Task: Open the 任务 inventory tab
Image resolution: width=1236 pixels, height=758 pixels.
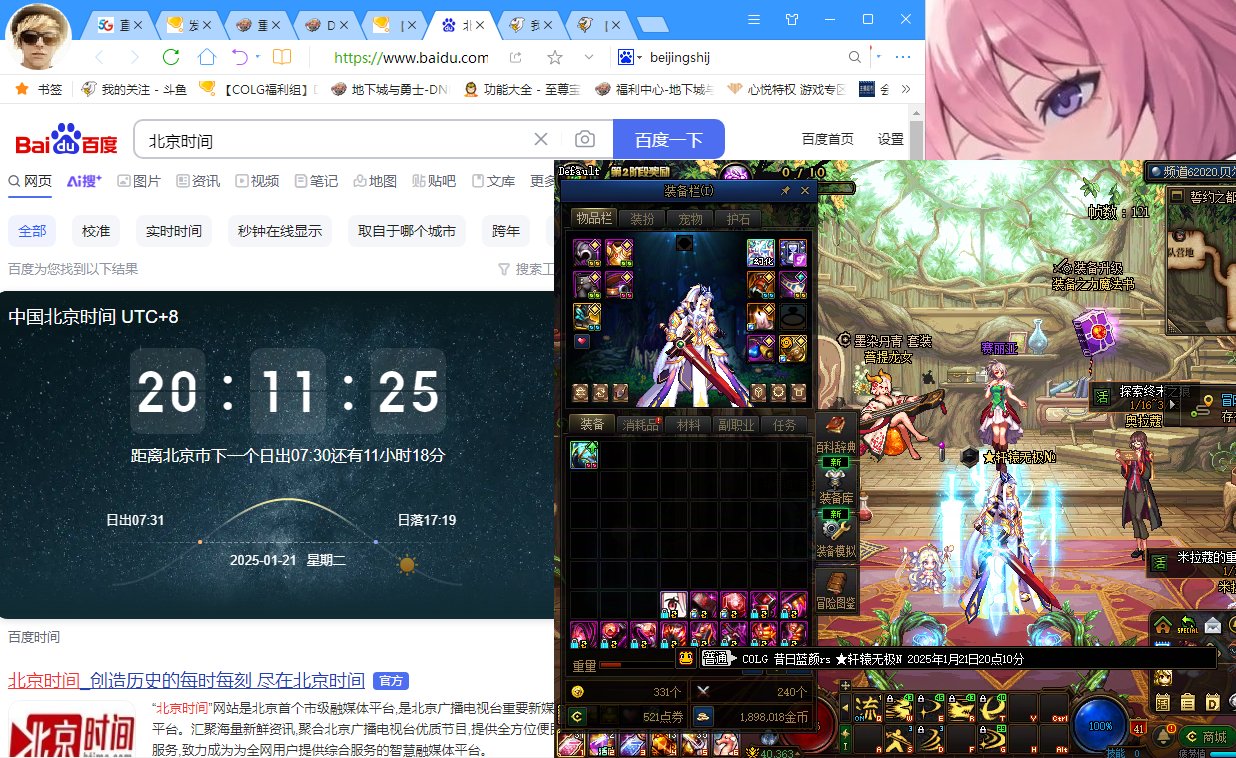Action: [785, 425]
